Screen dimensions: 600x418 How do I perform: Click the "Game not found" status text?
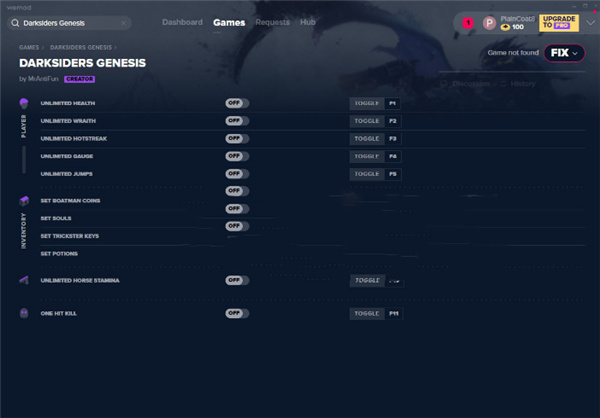coord(513,53)
